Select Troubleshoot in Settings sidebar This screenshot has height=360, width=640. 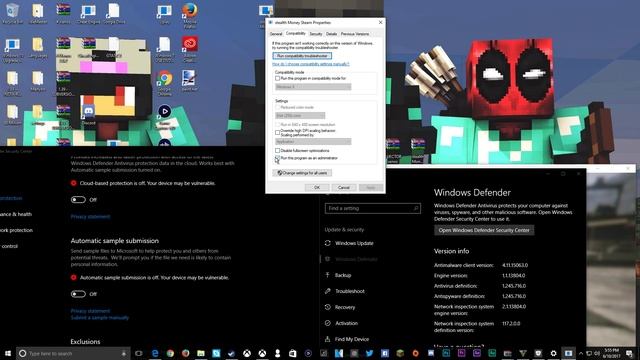350,291
